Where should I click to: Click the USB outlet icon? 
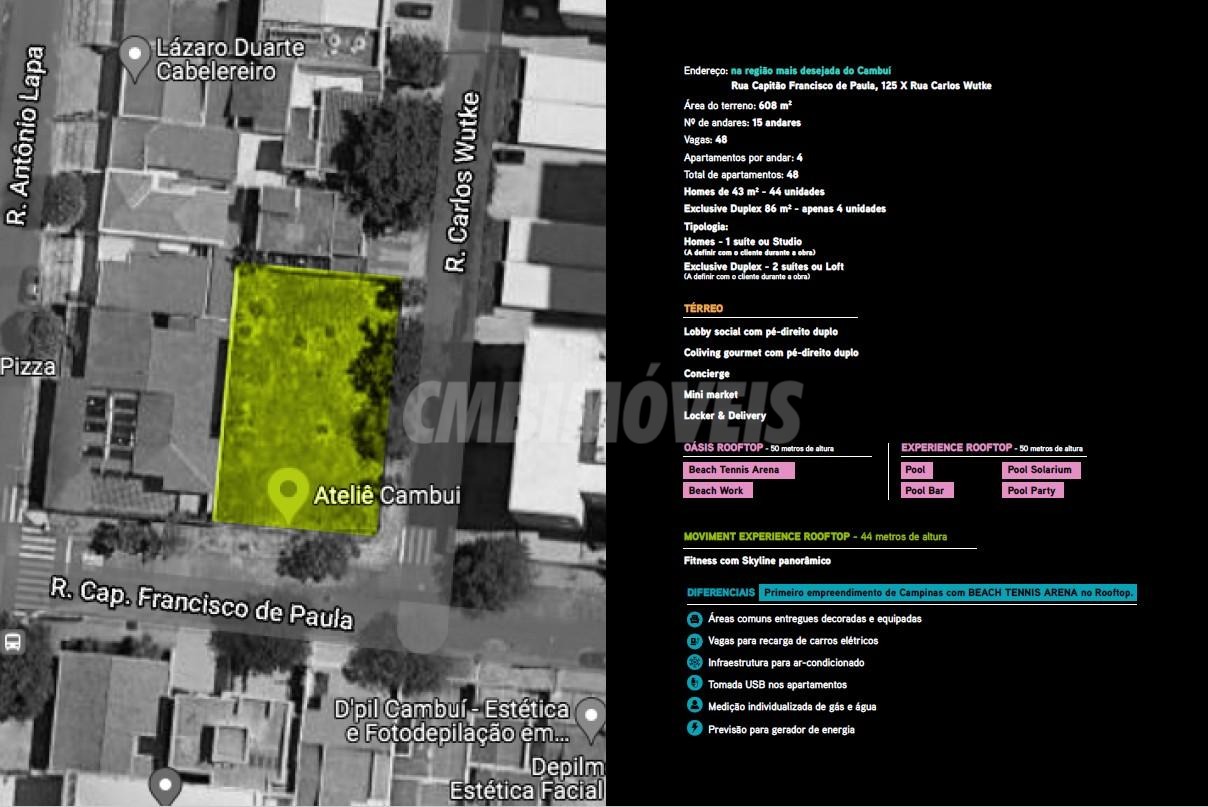click(694, 684)
